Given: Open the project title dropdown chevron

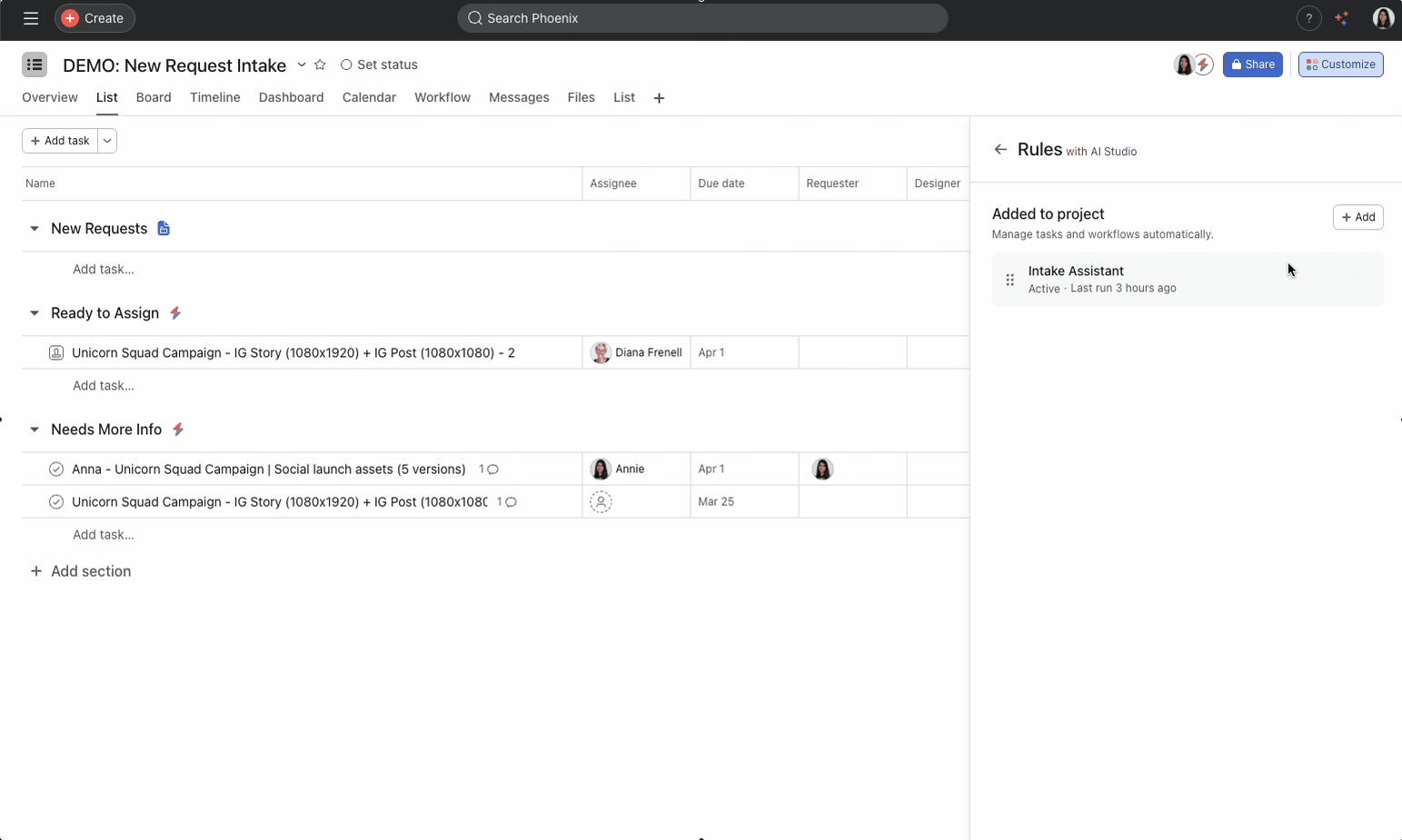Looking at the screenshot, I should pos(301,65).
